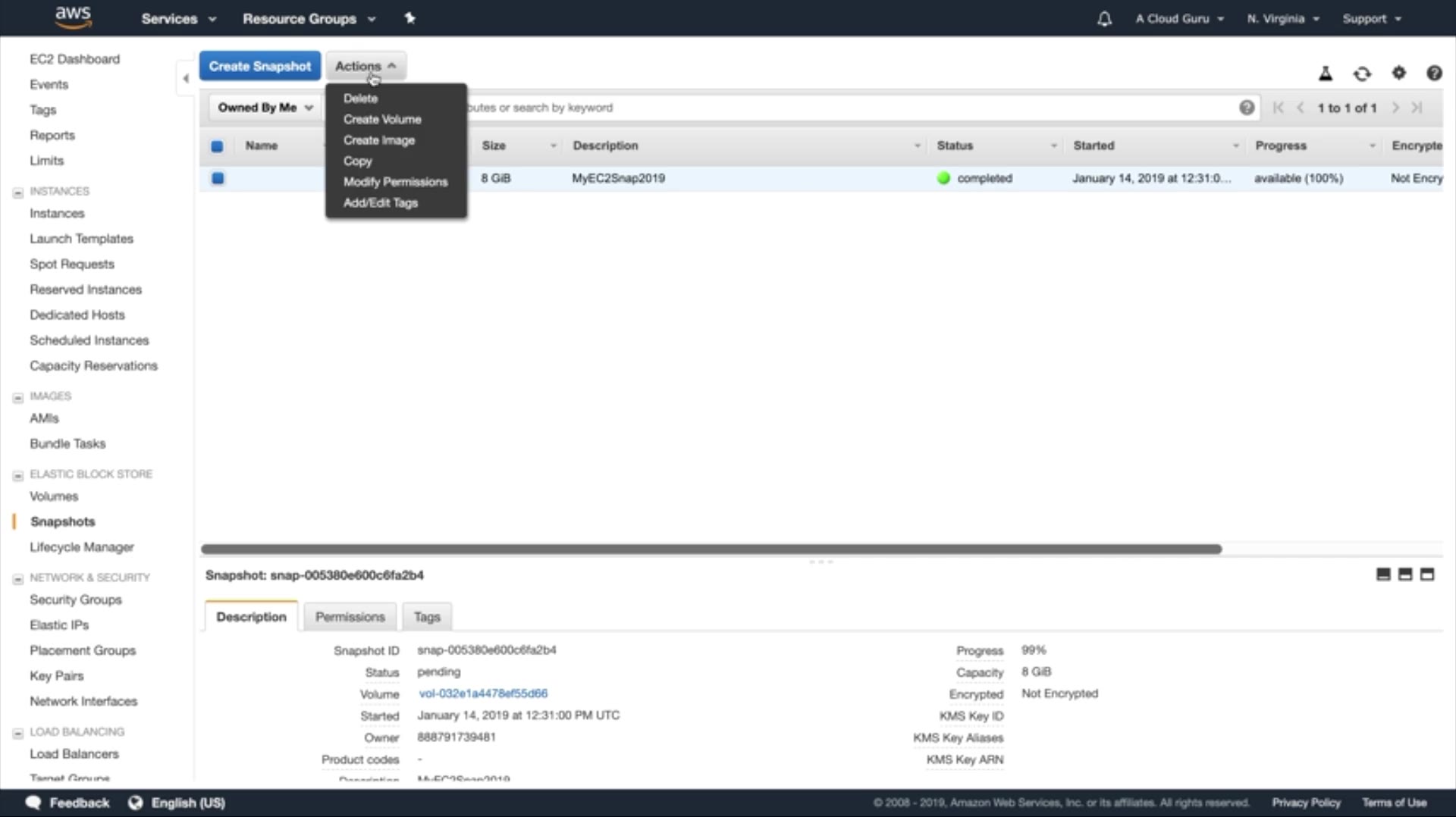Switch to the Tags tab
The image size is (1456, 817).
[x=427, y=617]
